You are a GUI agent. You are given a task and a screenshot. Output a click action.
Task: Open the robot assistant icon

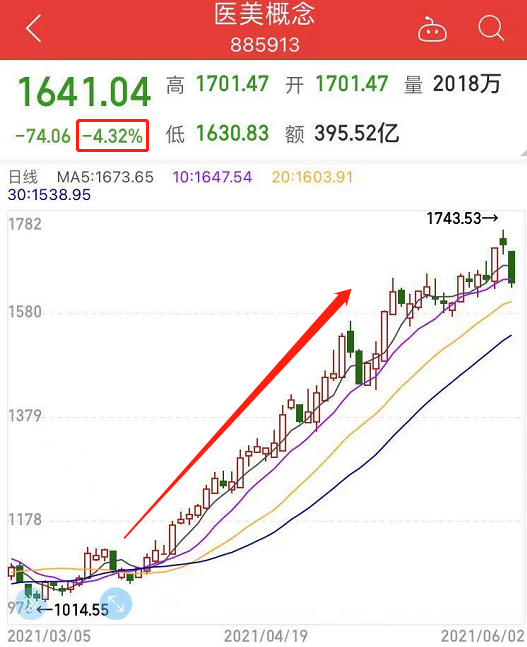coord(432,29)
